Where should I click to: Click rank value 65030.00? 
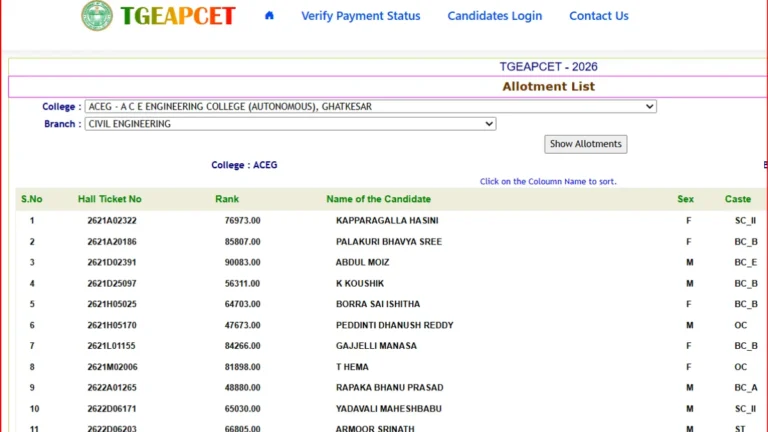coord(242,408)
